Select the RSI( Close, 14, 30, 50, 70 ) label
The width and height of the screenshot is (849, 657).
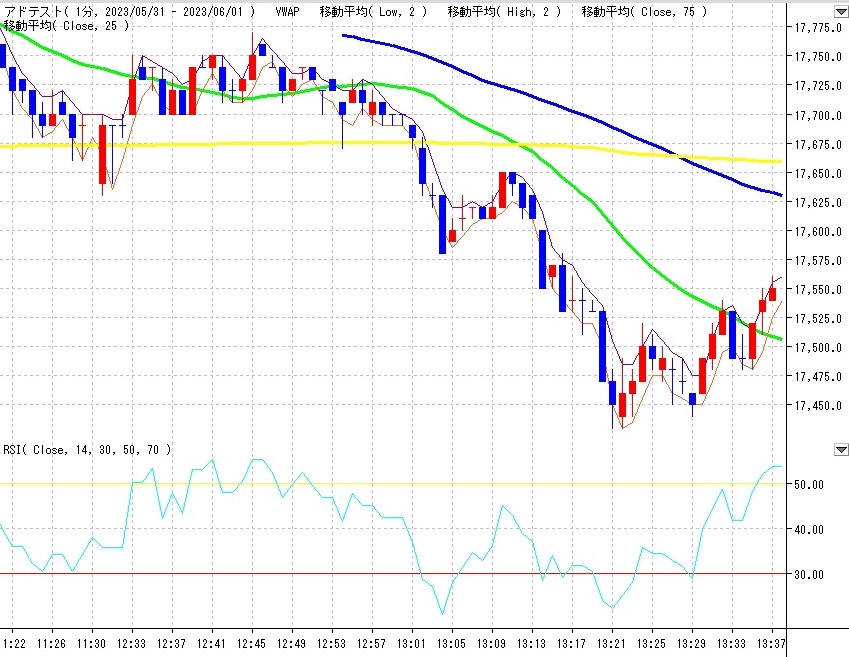[x=88, y=450]
